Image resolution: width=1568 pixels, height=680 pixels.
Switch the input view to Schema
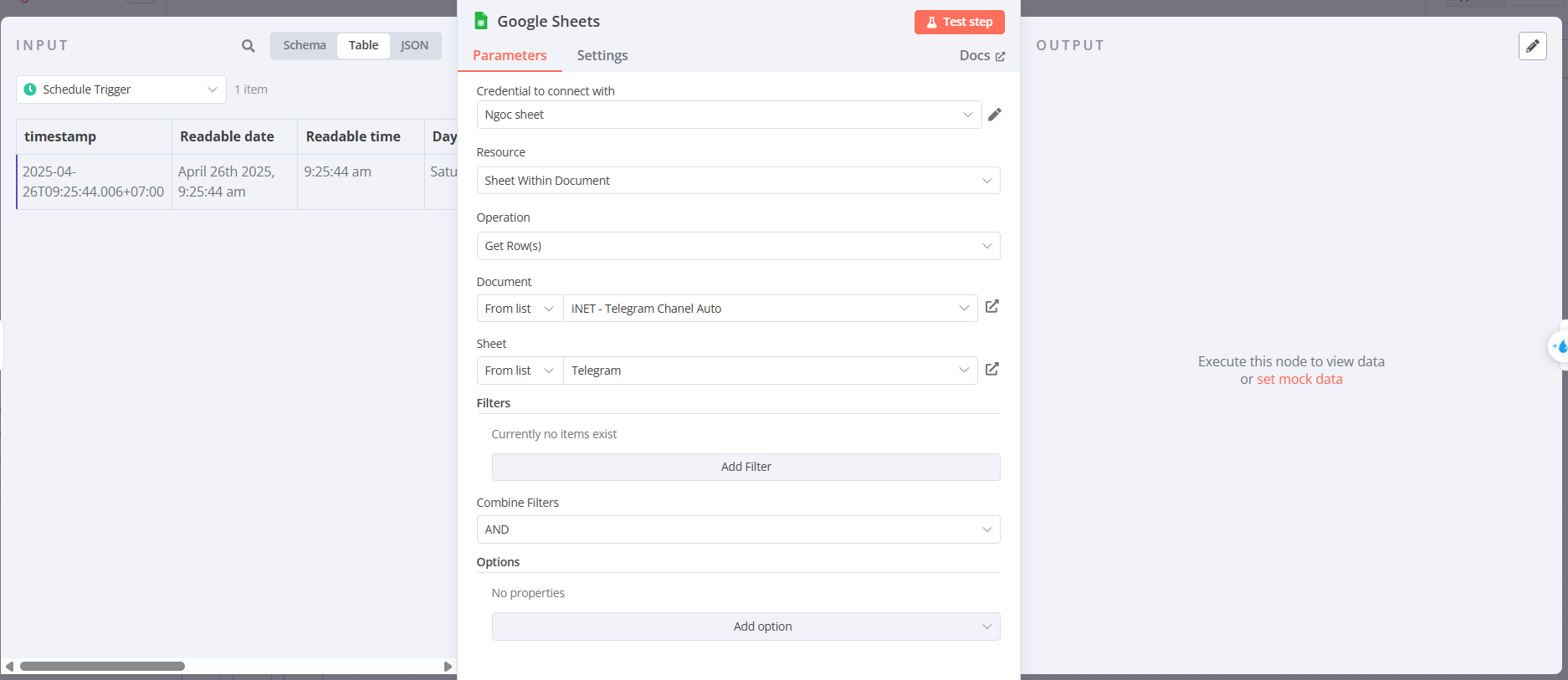[305, 45]
